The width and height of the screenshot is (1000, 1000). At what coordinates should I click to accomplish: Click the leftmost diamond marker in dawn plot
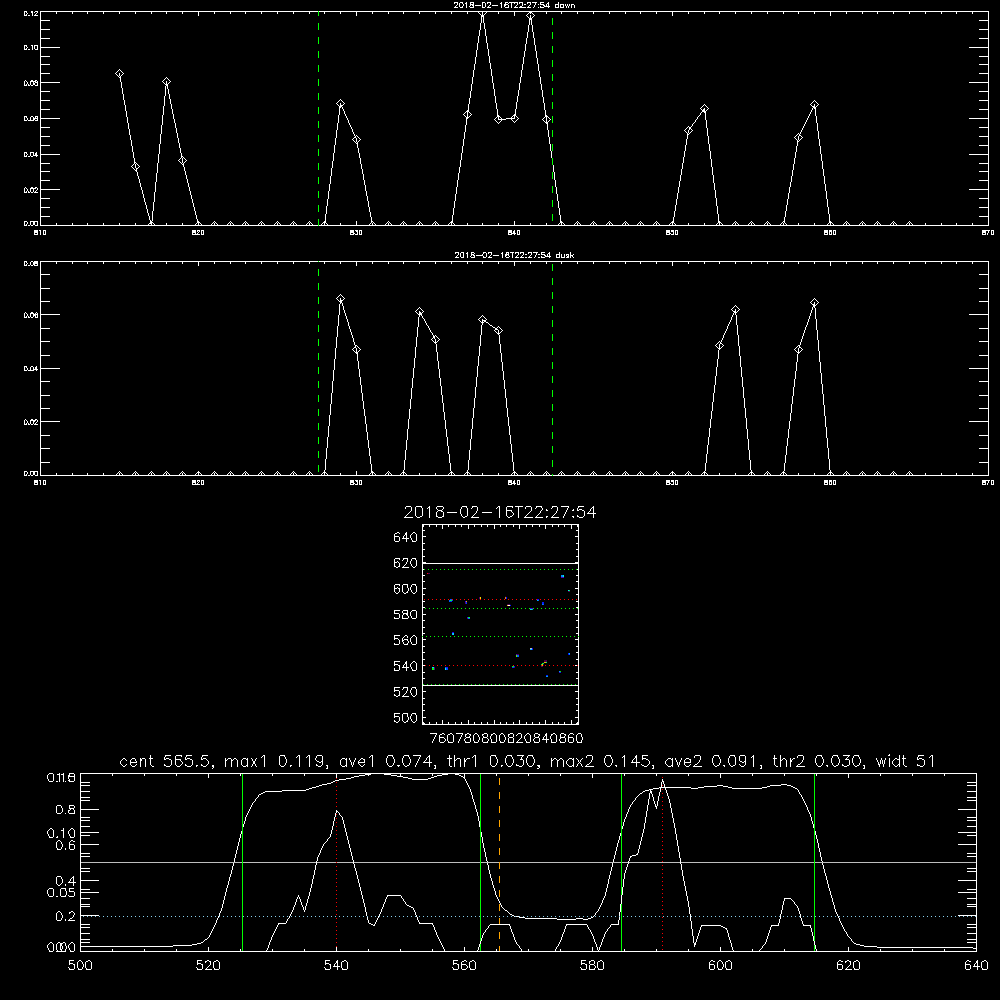click(x=119, y=74)
